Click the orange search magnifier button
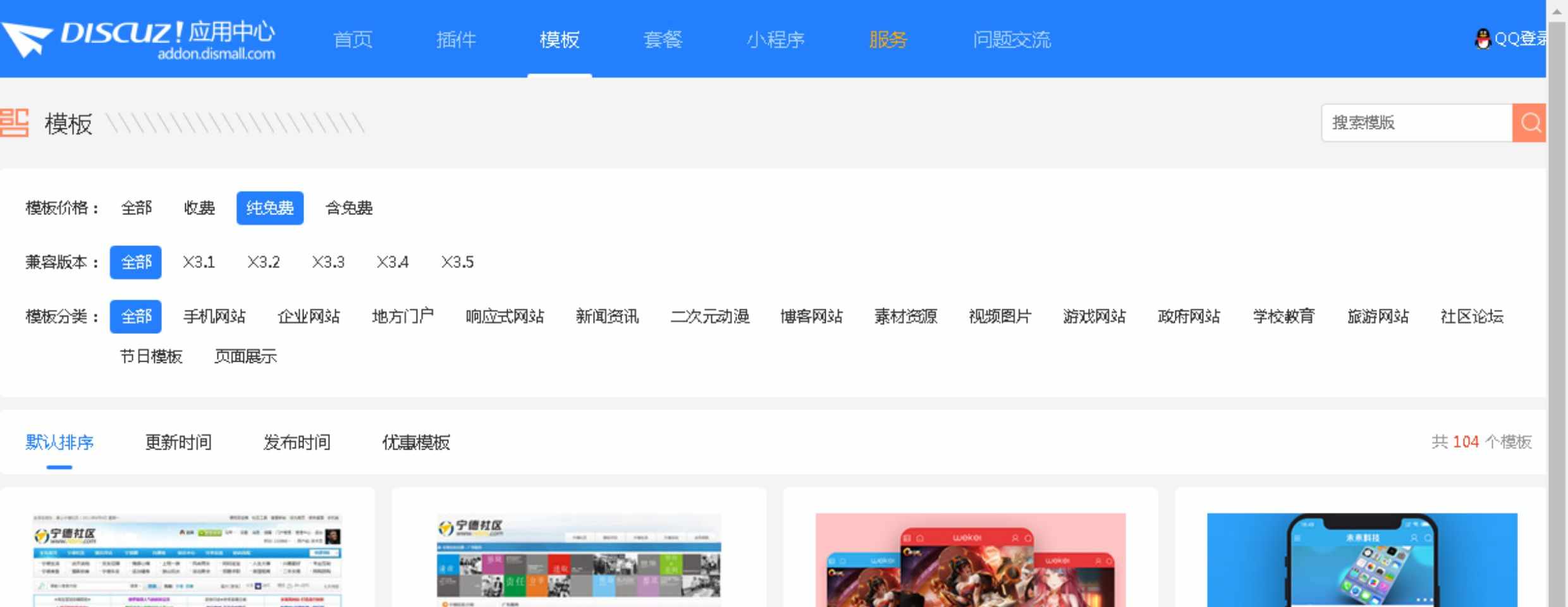This screenshot has width=1568, height=607. point(1529,123)
